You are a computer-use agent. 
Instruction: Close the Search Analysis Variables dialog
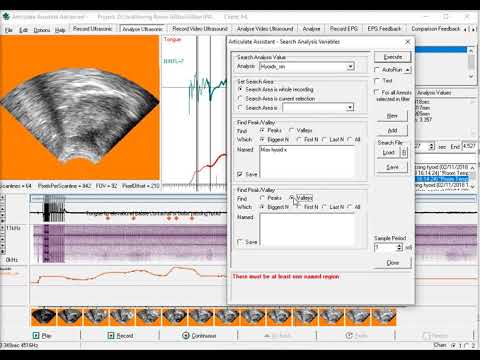[408, 42]
